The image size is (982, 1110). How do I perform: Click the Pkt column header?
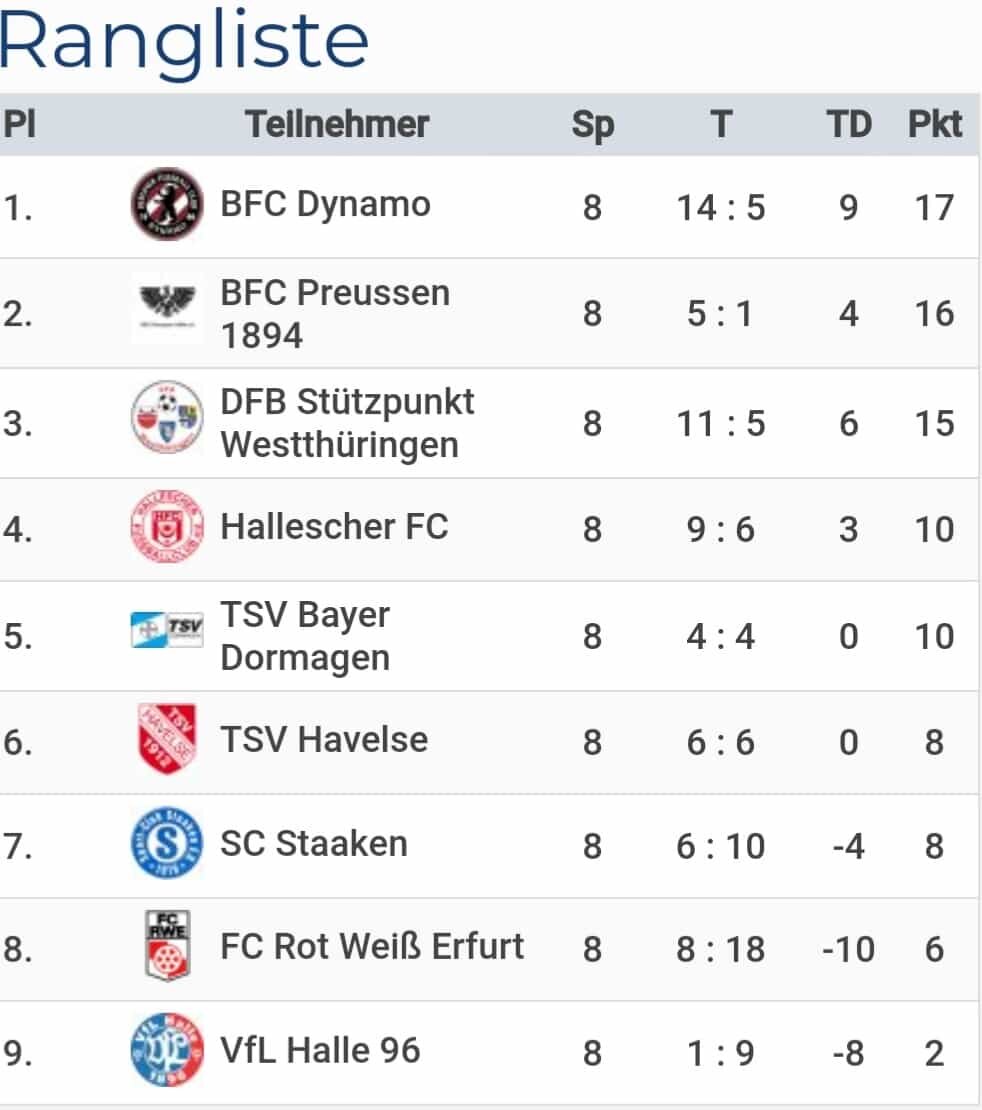pyautogui.click(x=935, y=125)
